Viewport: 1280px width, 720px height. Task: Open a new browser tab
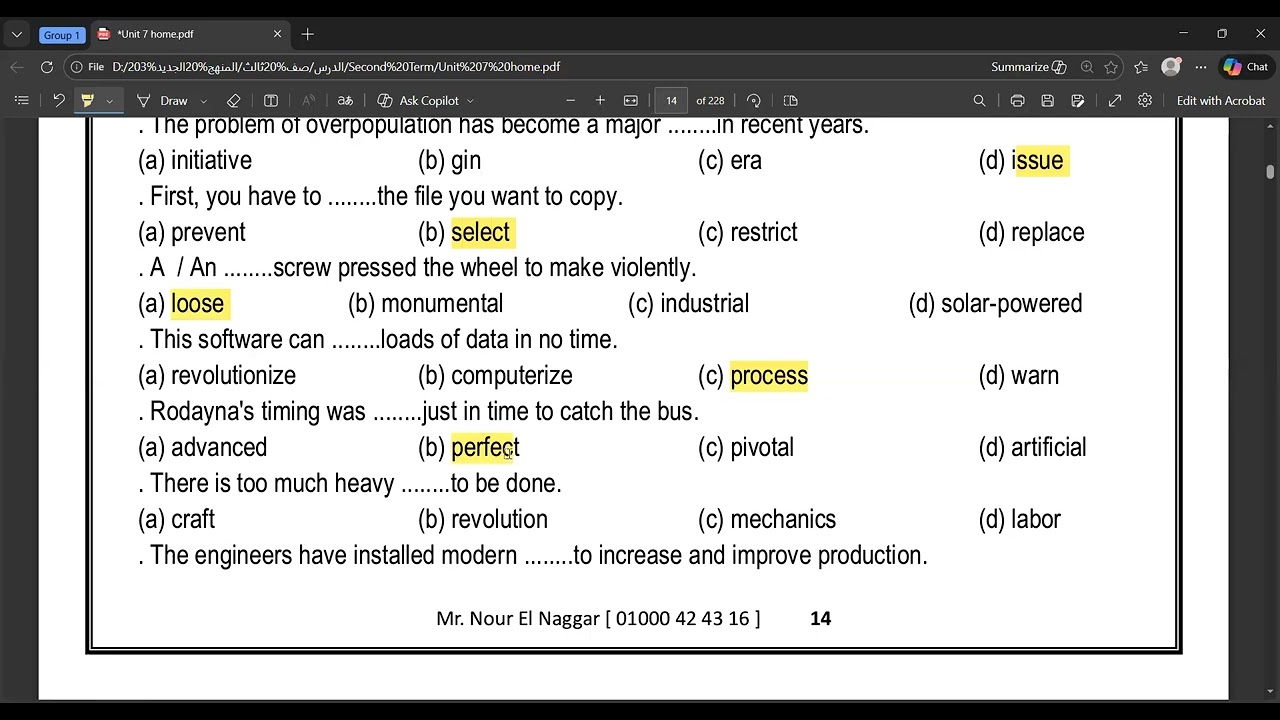coord(308,34)
